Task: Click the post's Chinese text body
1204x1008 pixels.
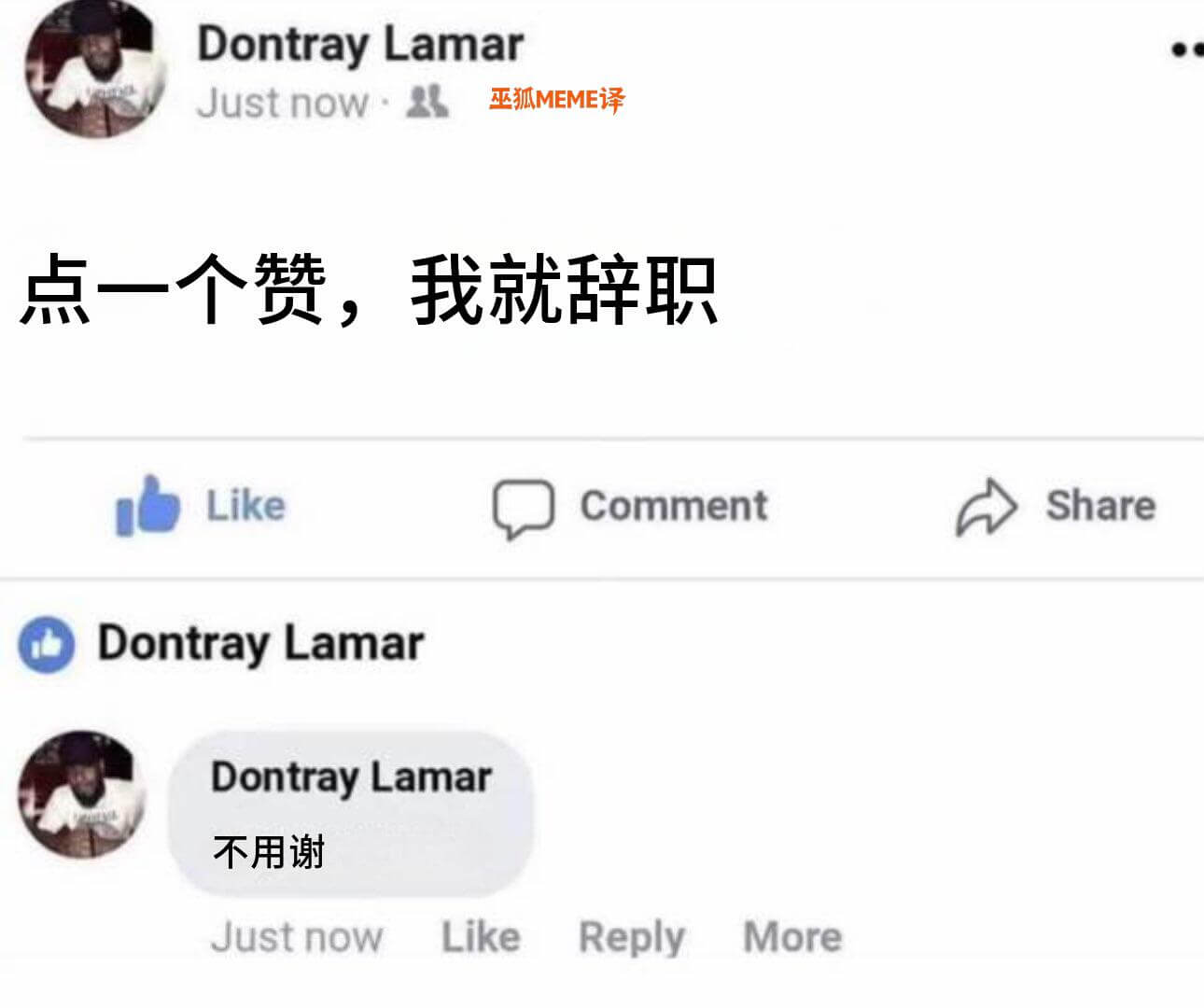Action: pos(369,289)
